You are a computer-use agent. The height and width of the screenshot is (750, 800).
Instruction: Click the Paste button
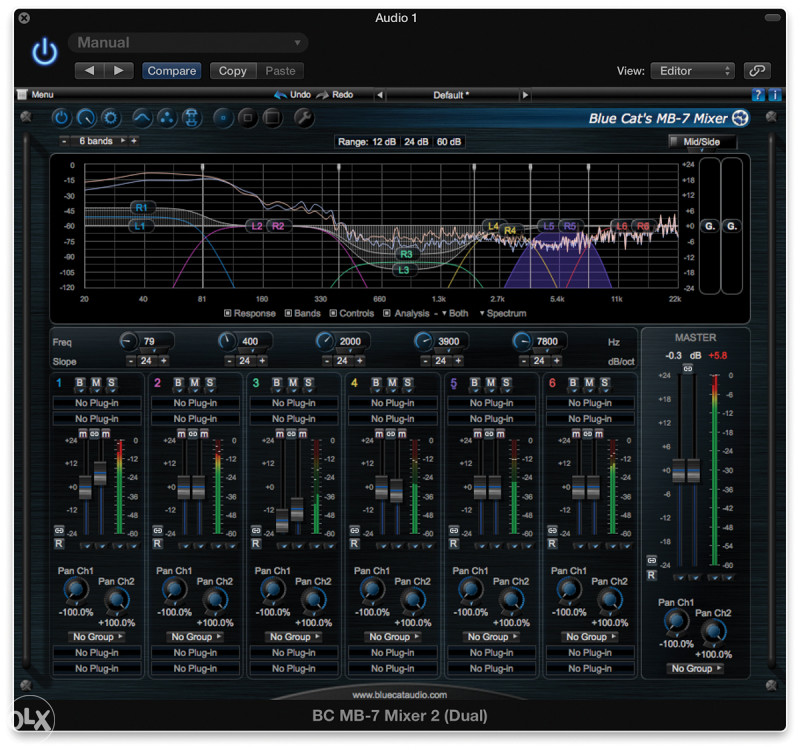(x=280, y=71)
